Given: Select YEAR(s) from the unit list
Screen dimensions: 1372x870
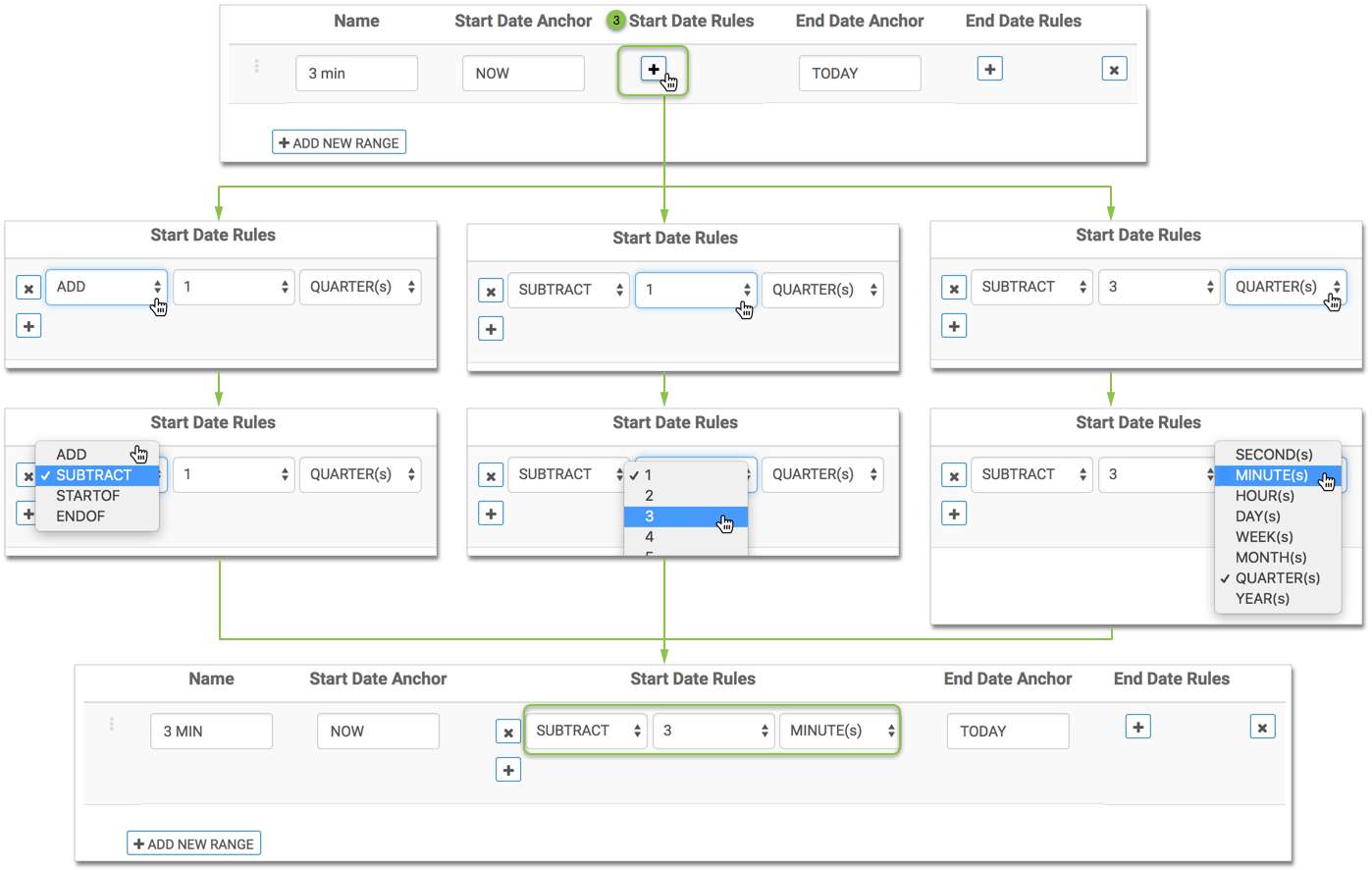Looking at the screenshot, I should 1262,599.
